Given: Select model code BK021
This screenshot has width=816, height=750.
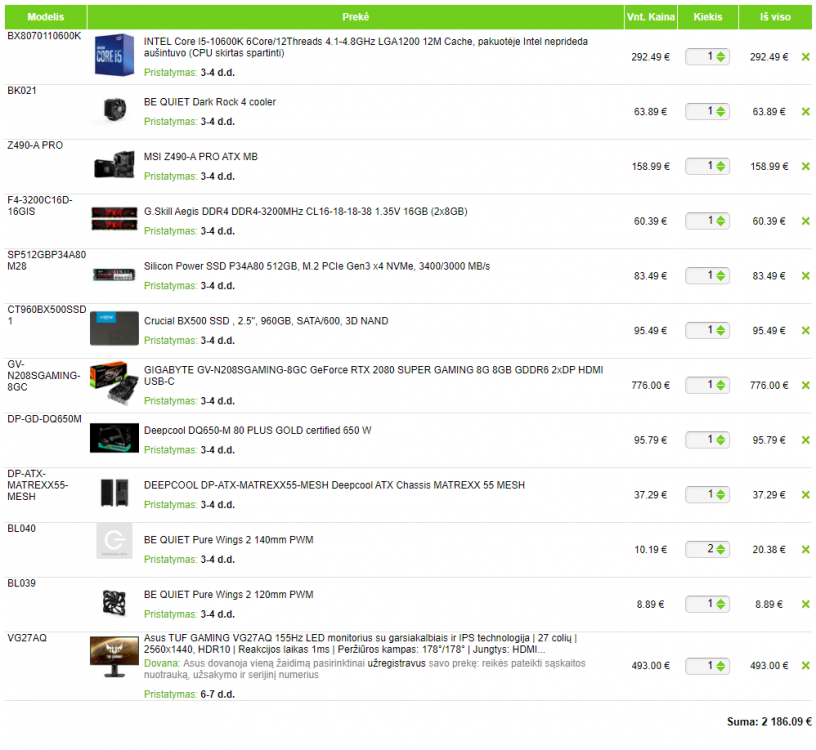Looking at the screenshot, I should (22, 91).
